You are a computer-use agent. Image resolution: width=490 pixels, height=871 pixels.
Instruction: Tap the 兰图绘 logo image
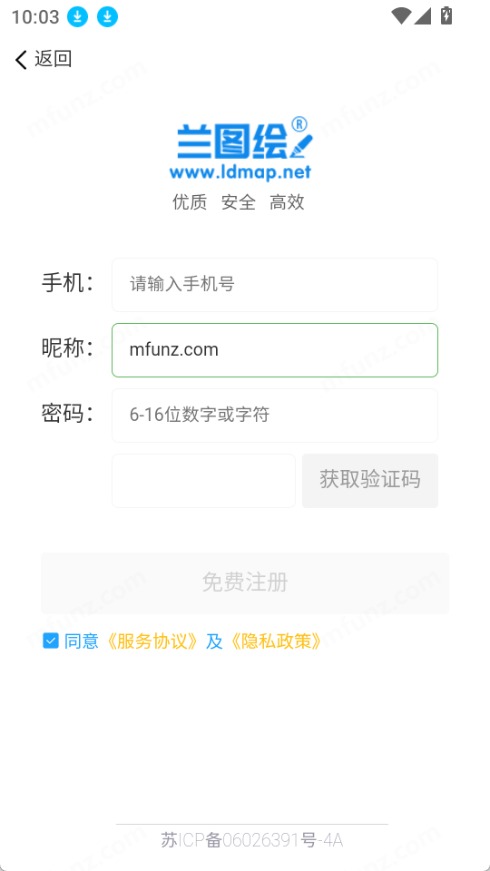(x=244, y=138)
